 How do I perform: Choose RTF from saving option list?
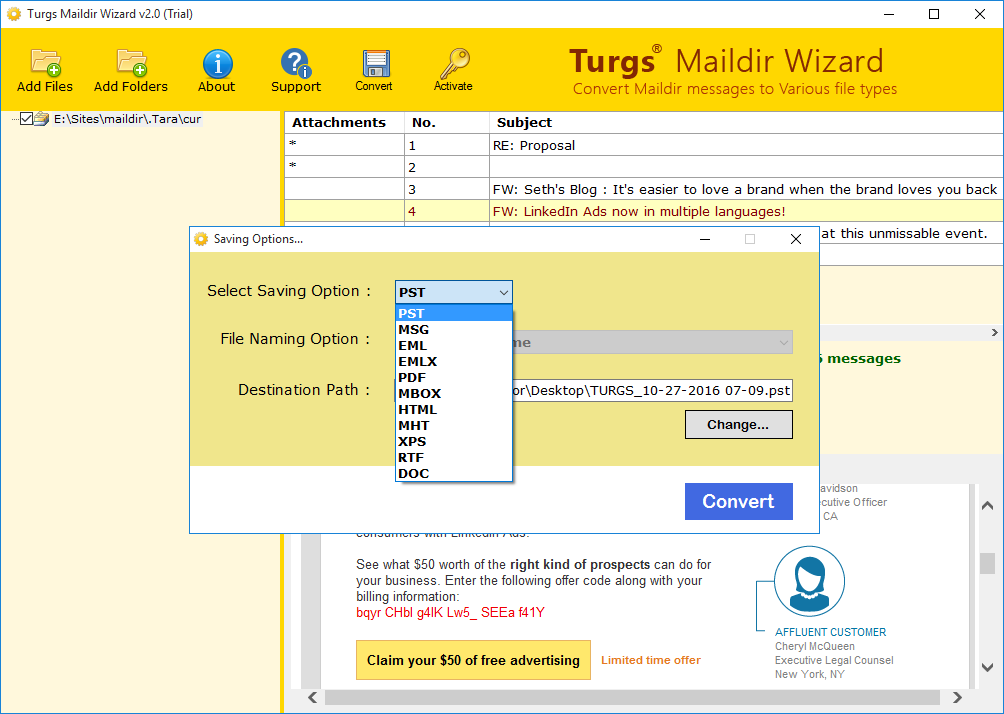(453, 457)
